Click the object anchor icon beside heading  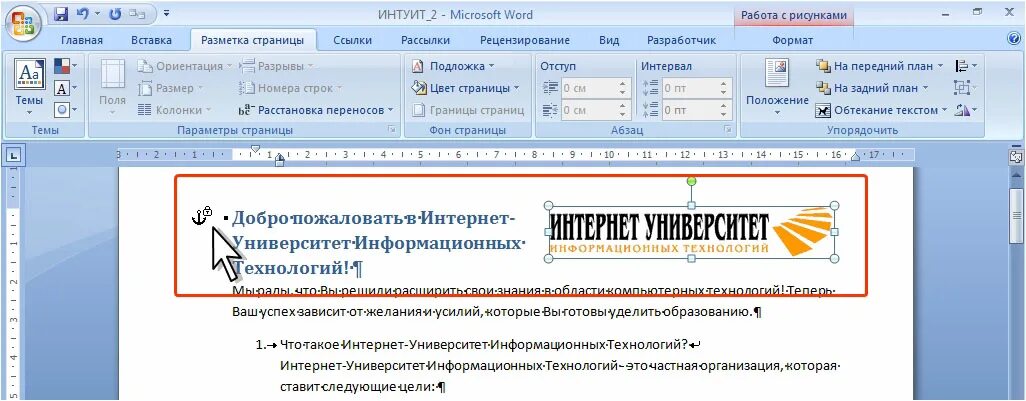[202, 216]
